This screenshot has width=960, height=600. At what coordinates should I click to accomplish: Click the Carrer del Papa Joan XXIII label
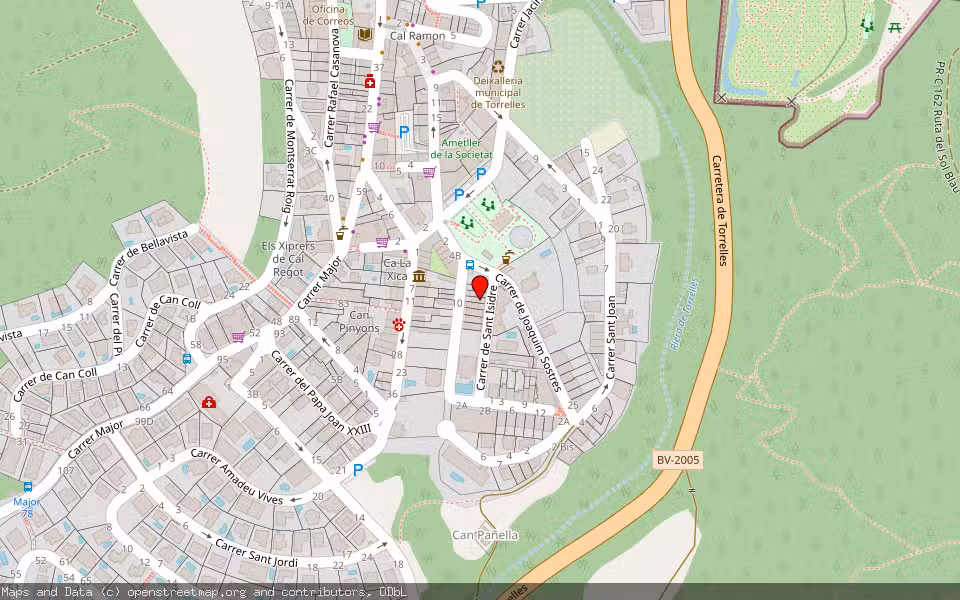pyautogui.click(x=321, y=393)
